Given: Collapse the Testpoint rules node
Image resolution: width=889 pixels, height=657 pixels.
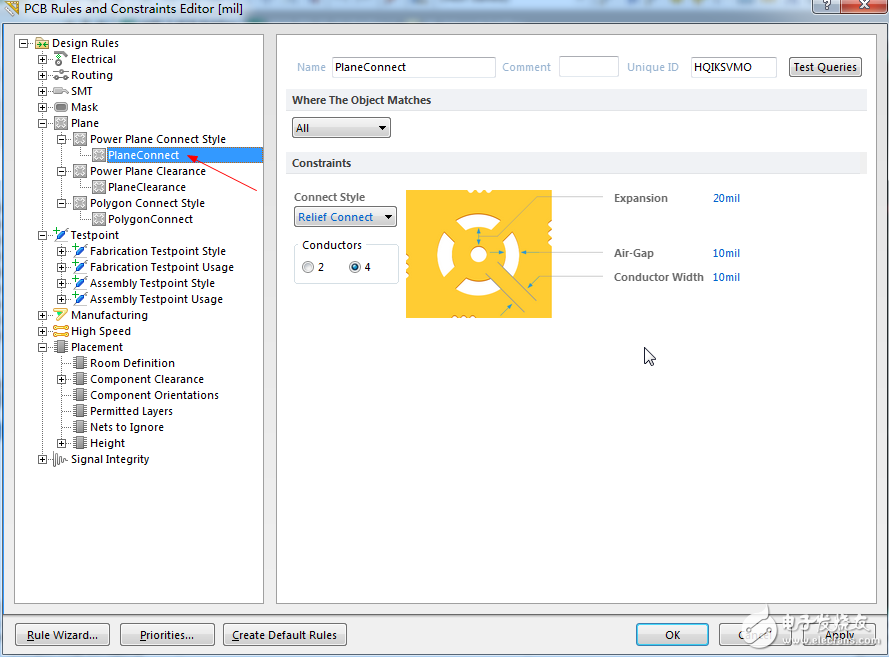Looking at the screenshot, I should (x=43, y=235).
